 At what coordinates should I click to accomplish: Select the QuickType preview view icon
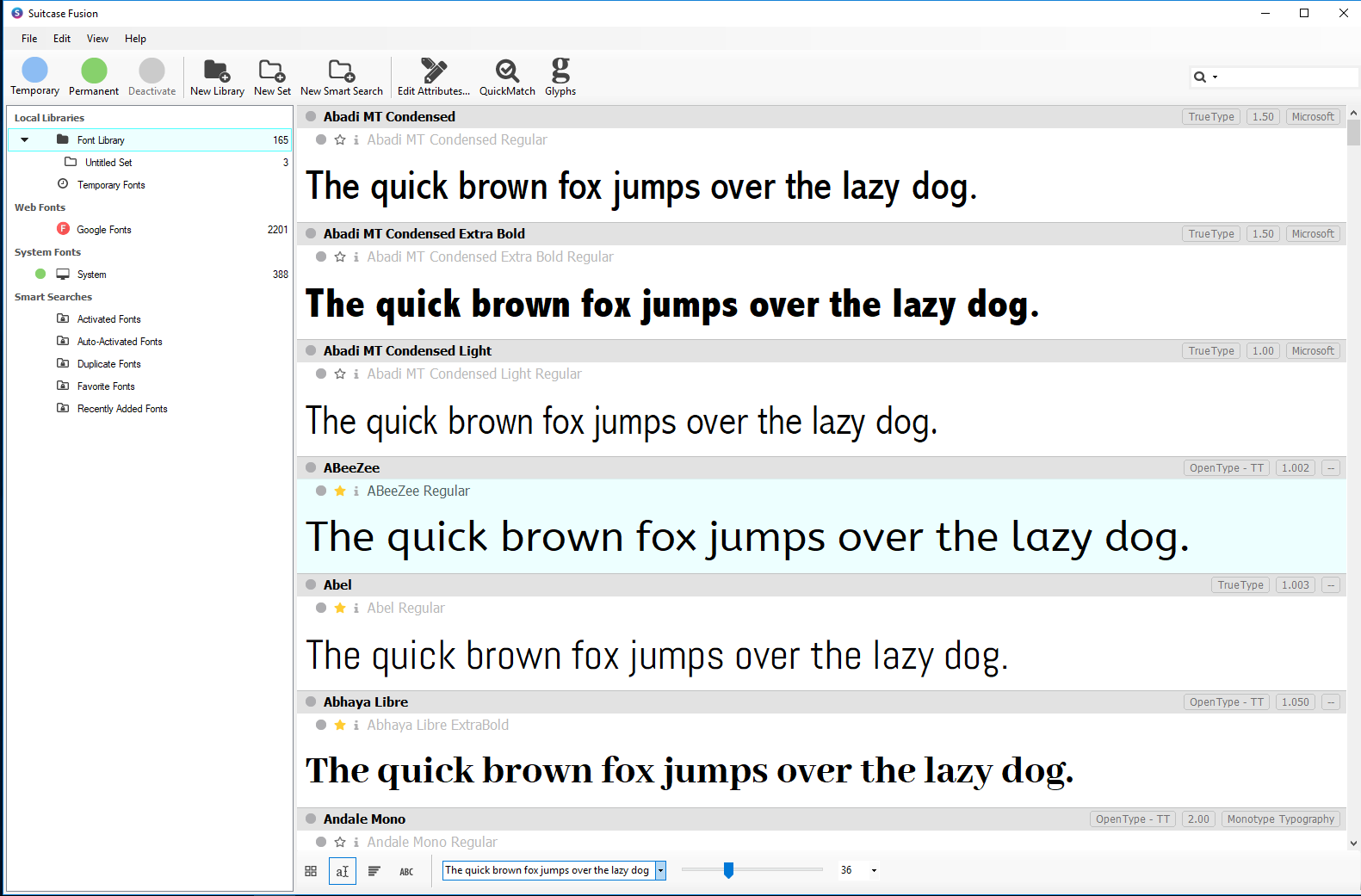click(x=343, y=871)
